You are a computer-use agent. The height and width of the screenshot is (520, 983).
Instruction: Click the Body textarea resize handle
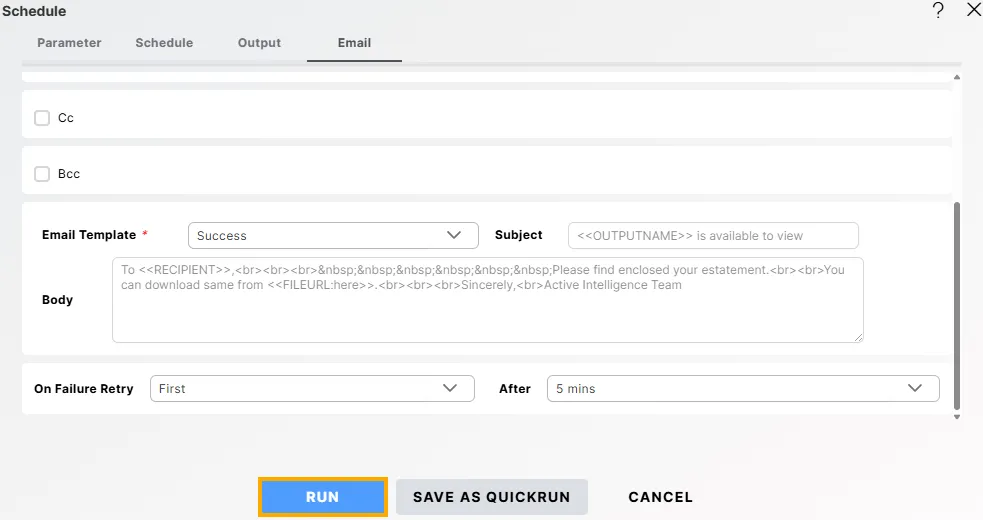pos(858,338)
